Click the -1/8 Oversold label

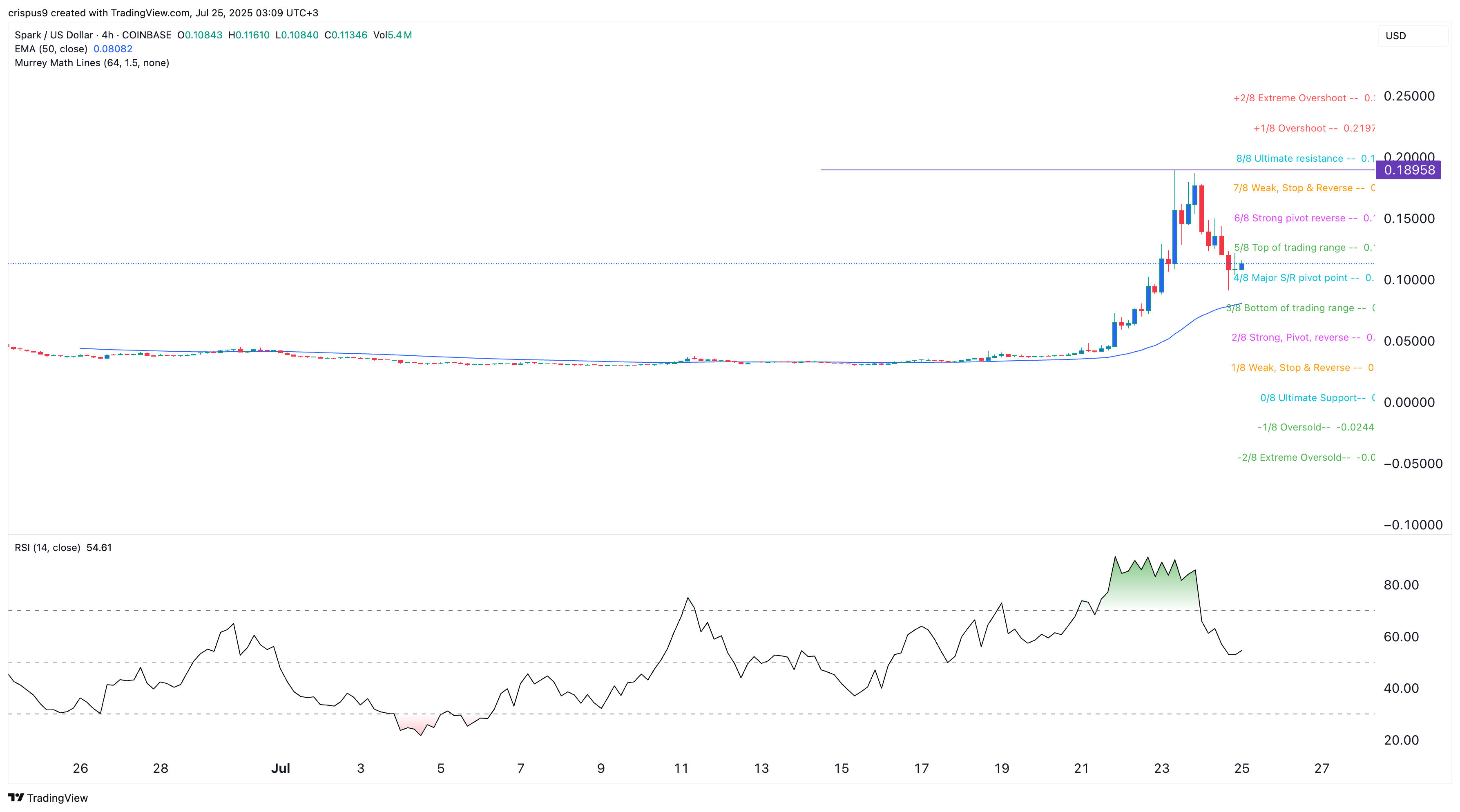1315,427
